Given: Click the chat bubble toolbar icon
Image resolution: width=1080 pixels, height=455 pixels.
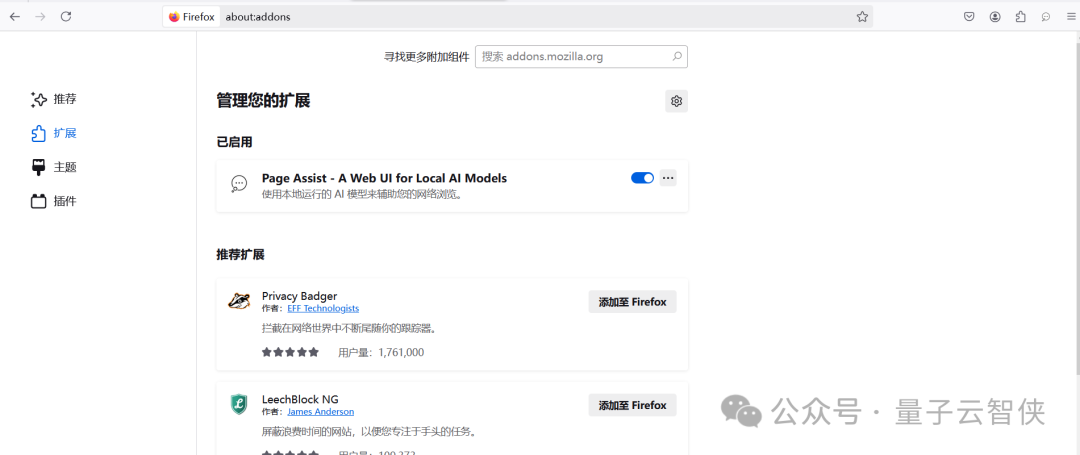Looking at the screenshot, I should tap(1046, 17).
